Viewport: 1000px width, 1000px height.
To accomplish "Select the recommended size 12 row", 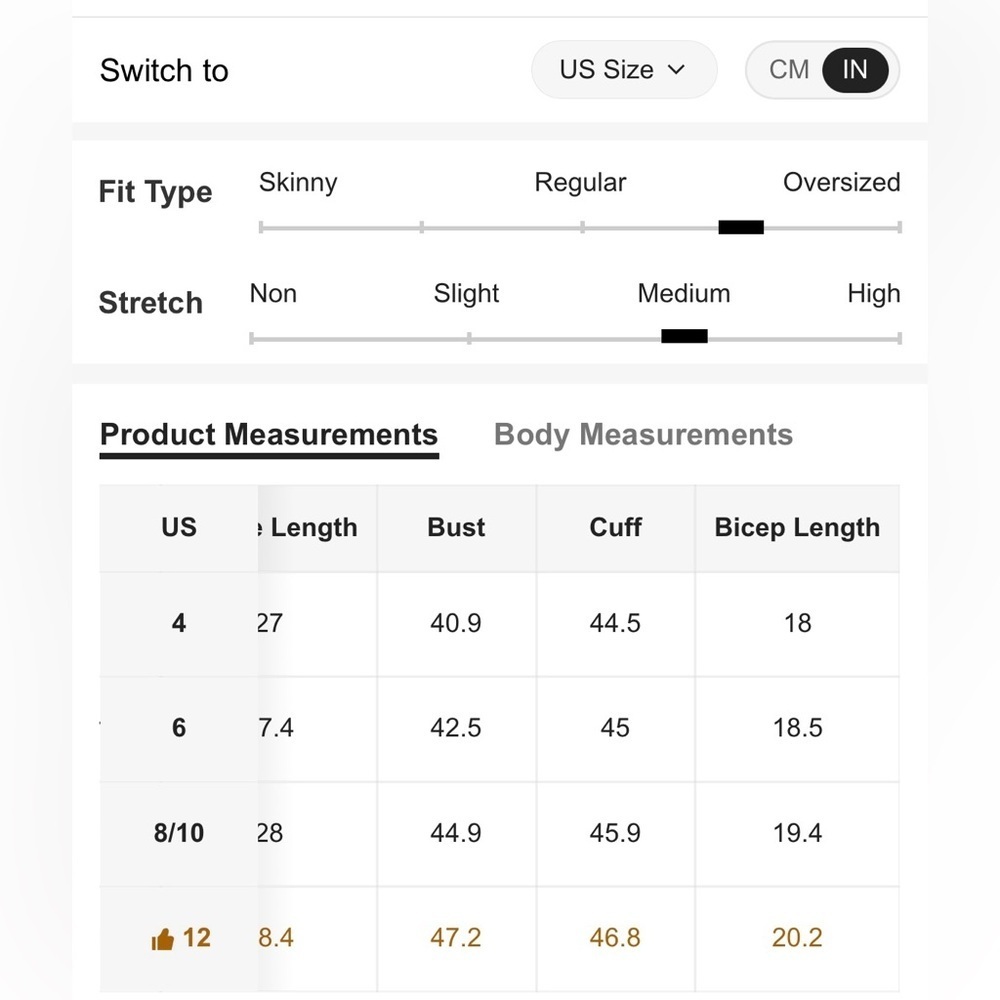I will click(499, 938).
